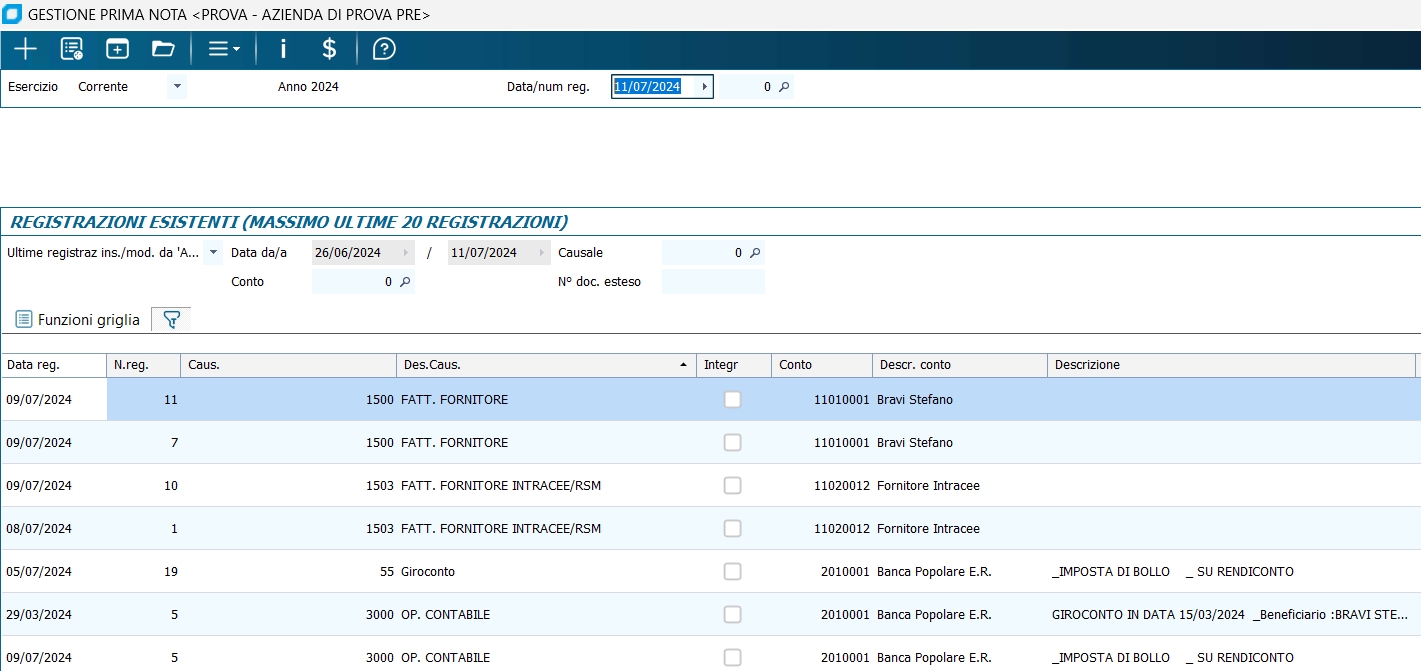Click the window-with-plus toolbar icon
The width and height of the screenshot is (1421, 671).
[118, 49]
